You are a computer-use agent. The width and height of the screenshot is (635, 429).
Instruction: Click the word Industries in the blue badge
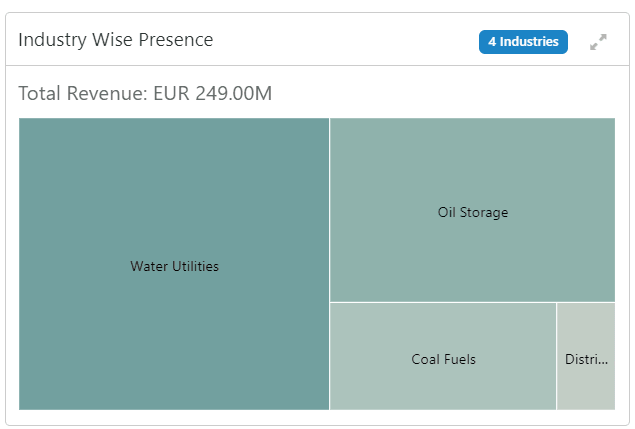point(529,42)
